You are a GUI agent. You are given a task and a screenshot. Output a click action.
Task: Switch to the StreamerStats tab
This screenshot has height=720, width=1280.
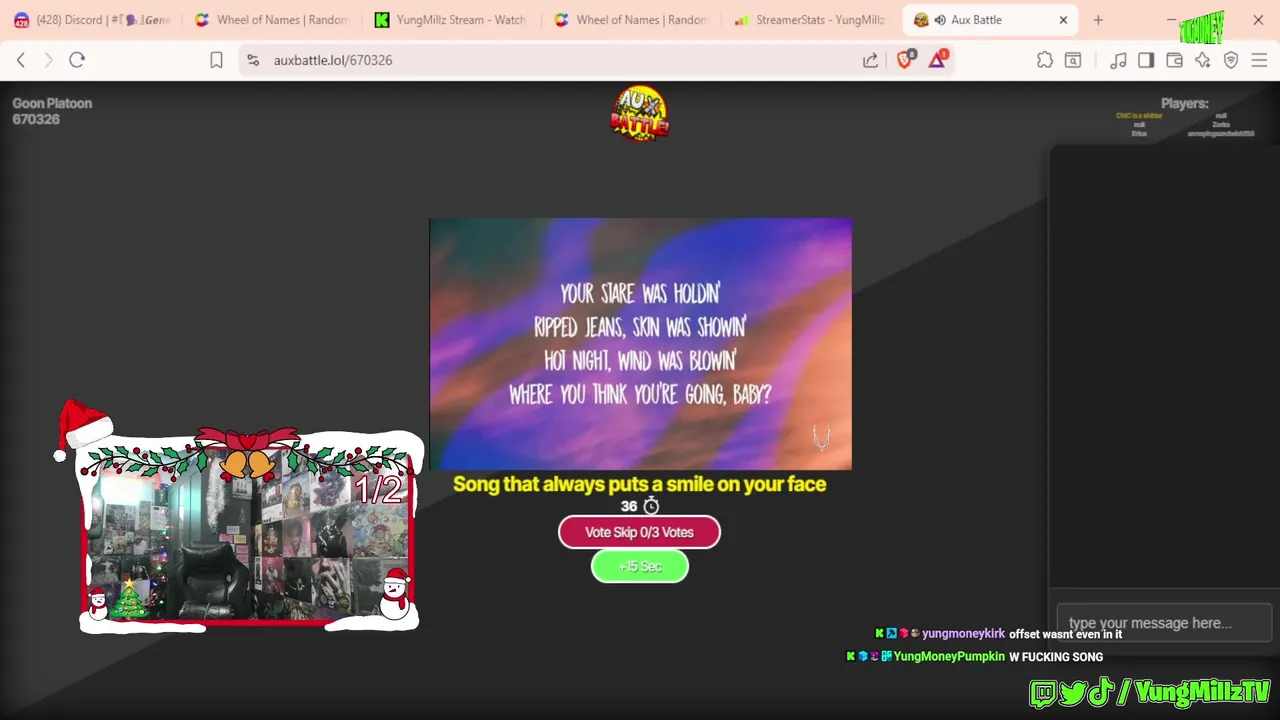click(810, 20)
